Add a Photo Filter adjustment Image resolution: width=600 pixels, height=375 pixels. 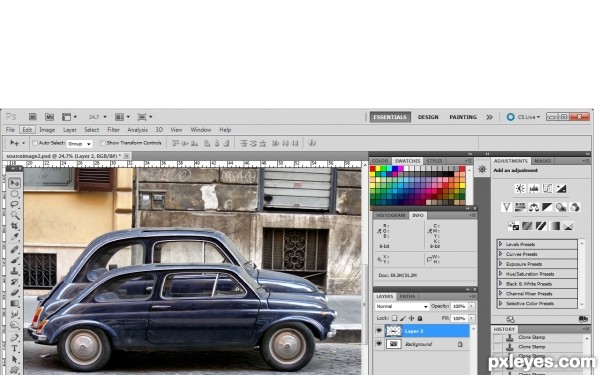(561, 207)
